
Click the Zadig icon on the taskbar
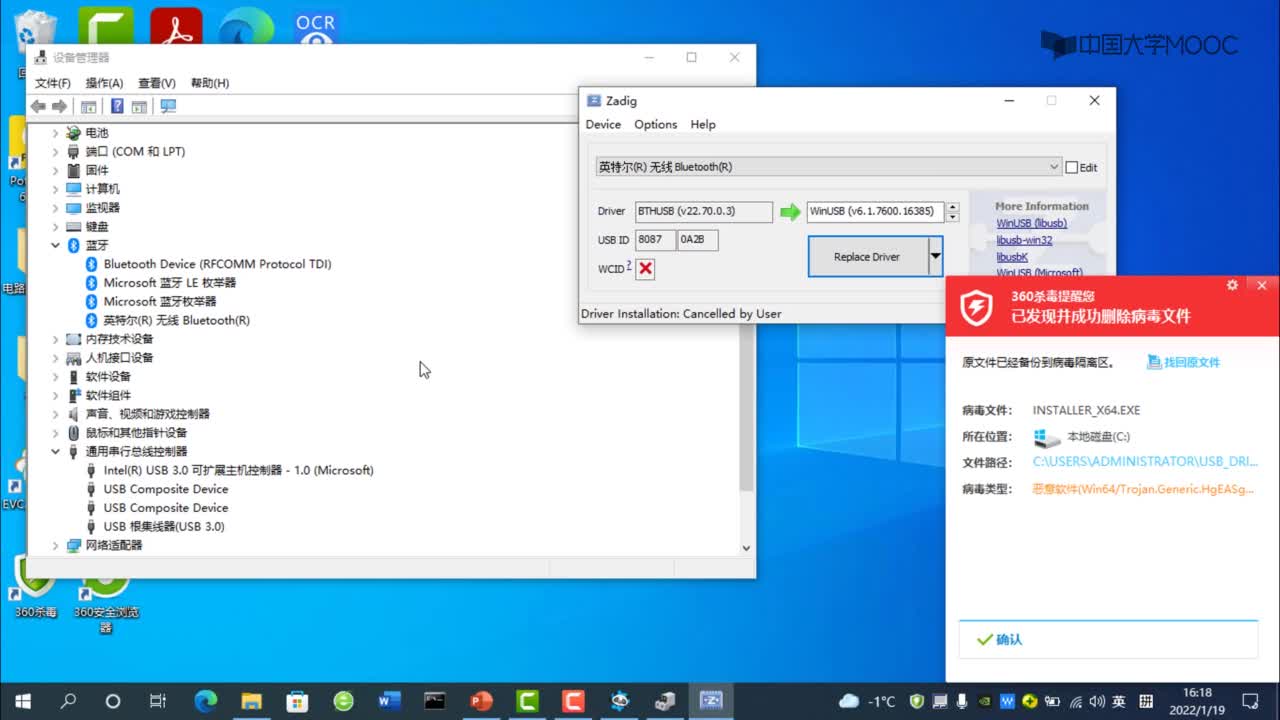711,700
